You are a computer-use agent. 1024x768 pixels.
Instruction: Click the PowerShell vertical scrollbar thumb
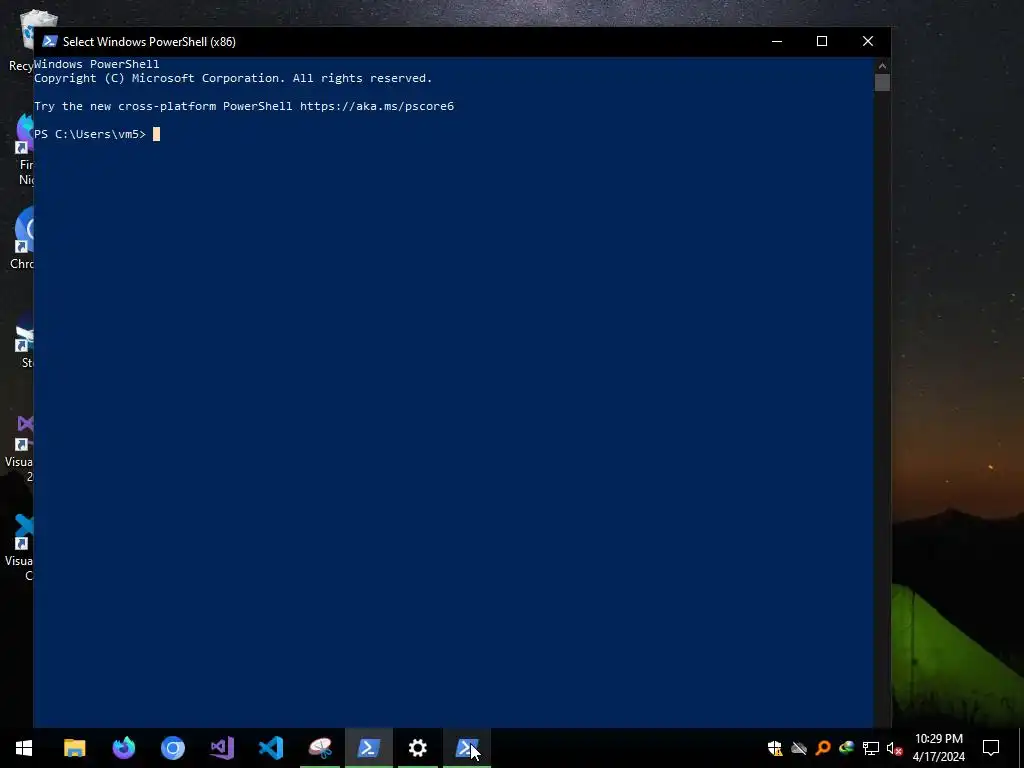click(x=882, y=83)
